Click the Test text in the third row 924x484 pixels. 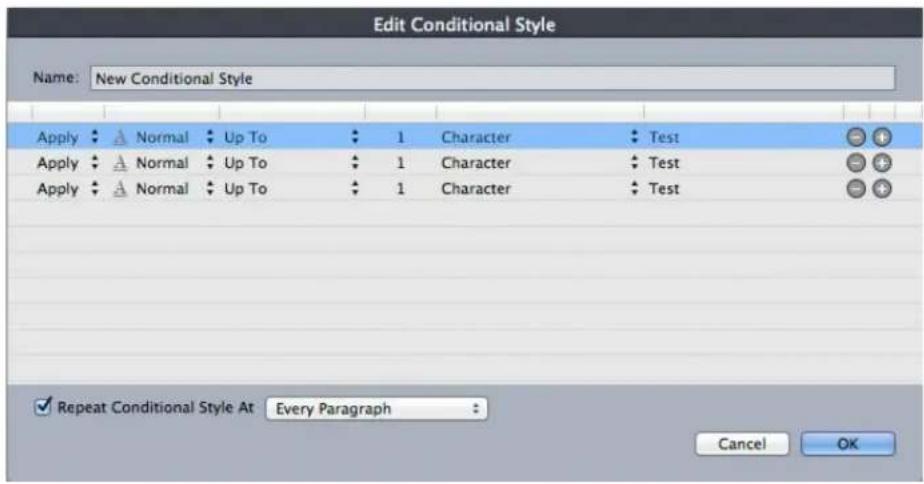pyautogui.click(x=664, y=189)
